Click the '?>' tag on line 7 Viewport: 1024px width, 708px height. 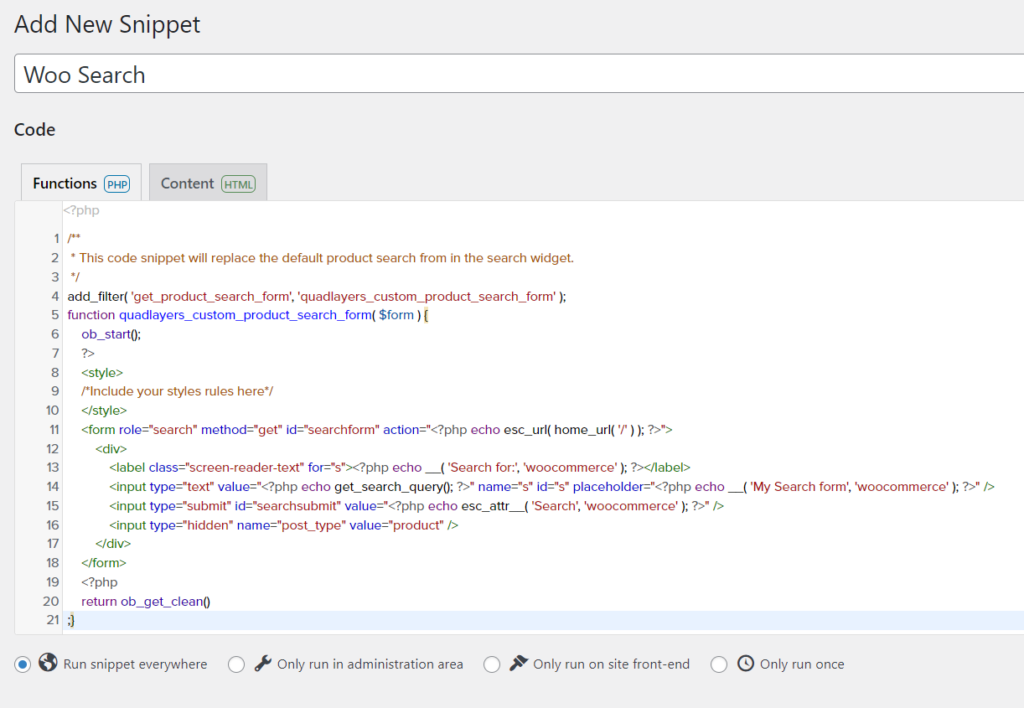point(88,353)
